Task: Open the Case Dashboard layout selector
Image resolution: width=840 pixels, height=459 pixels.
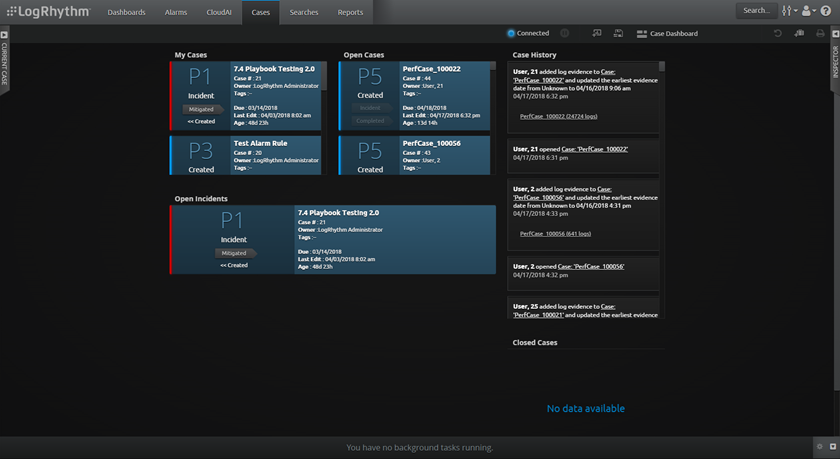Action: pyautogui.click(x=667, y=33)
